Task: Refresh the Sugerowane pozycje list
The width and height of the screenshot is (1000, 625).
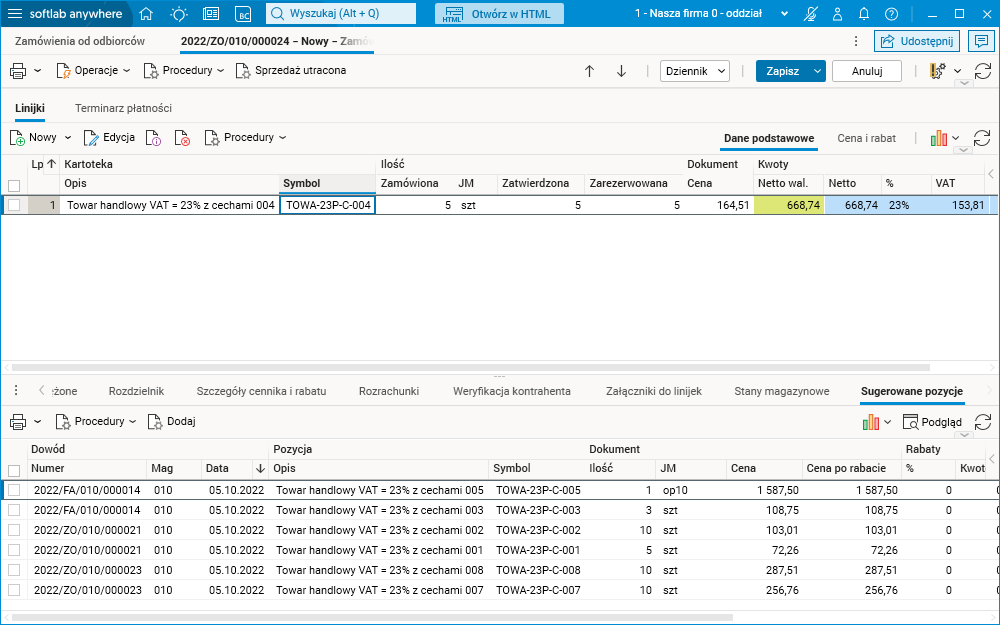Action: click(x=982, y=422)
